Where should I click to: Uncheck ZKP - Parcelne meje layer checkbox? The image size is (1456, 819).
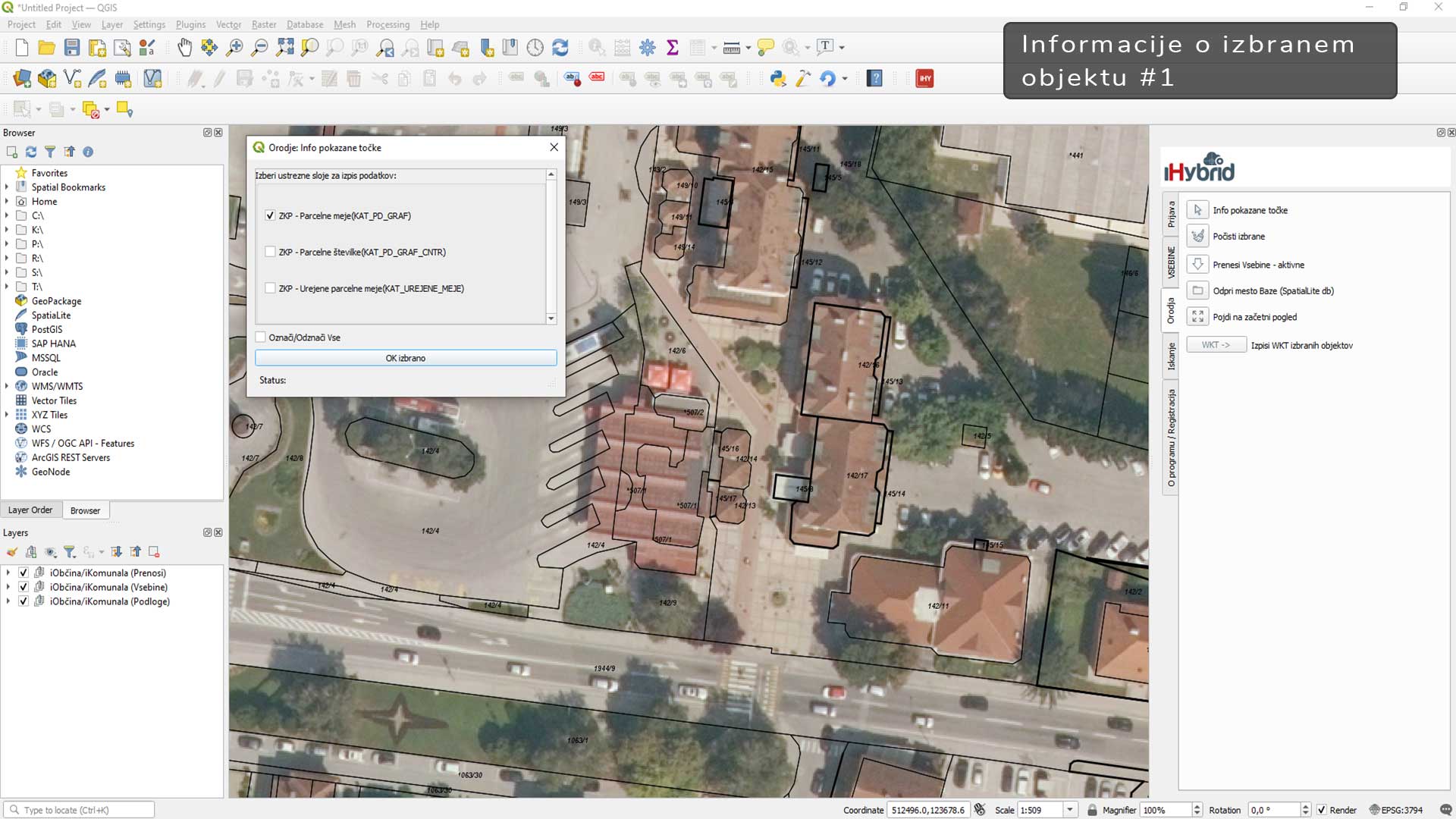[x=270, y=215]
